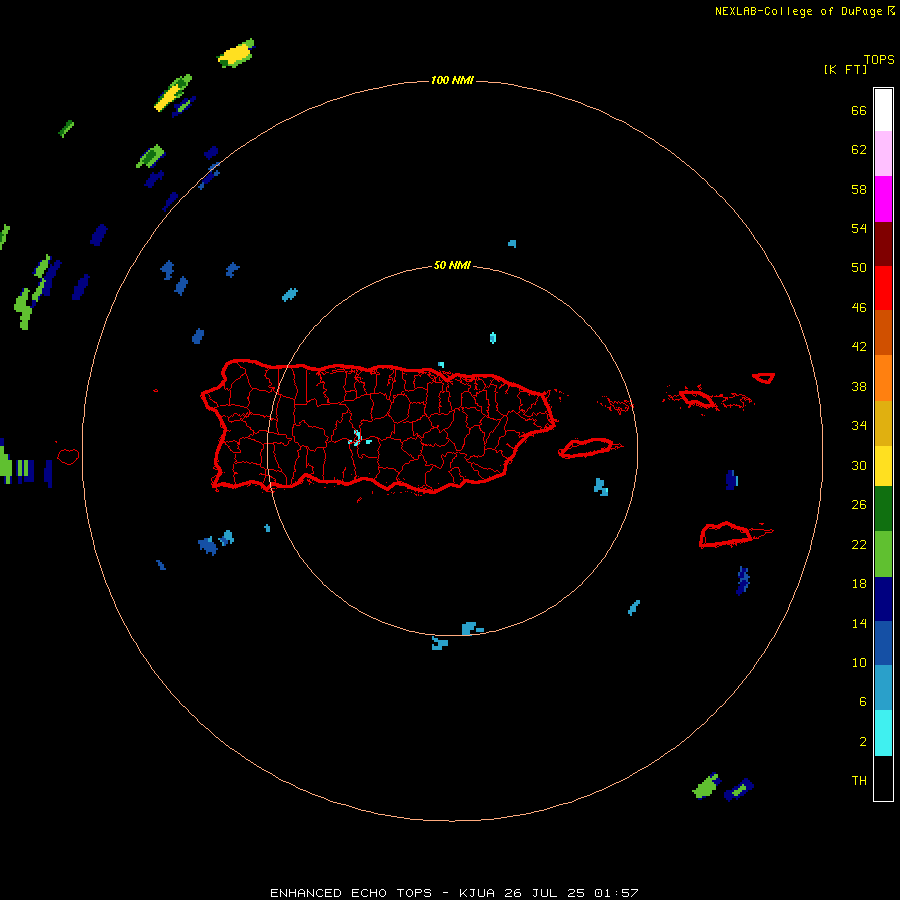Click the light blue echo on the 50 NMI ring bottom
Viewport: 900px width, 900px height.
(472, 629)
